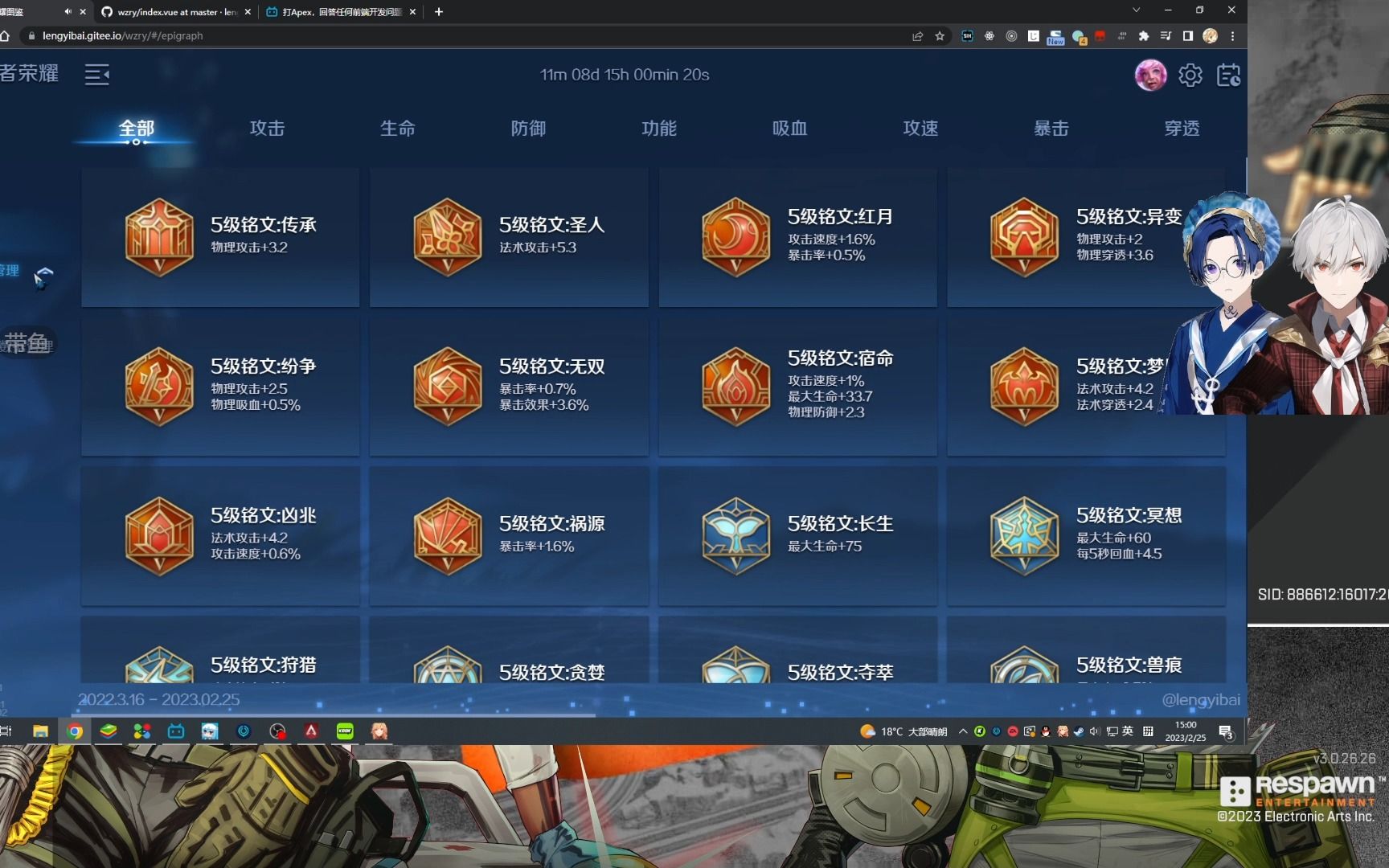Image resolution: width=1389 pixels, height=868 pixels.
Task: Open a new browser tab
Action: (x=439, y=12)
